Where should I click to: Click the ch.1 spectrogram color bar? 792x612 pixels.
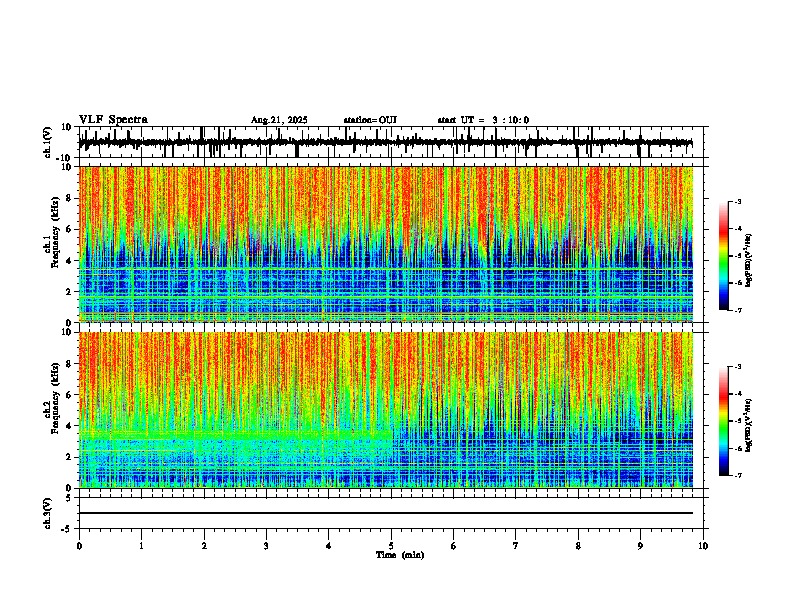724,256
